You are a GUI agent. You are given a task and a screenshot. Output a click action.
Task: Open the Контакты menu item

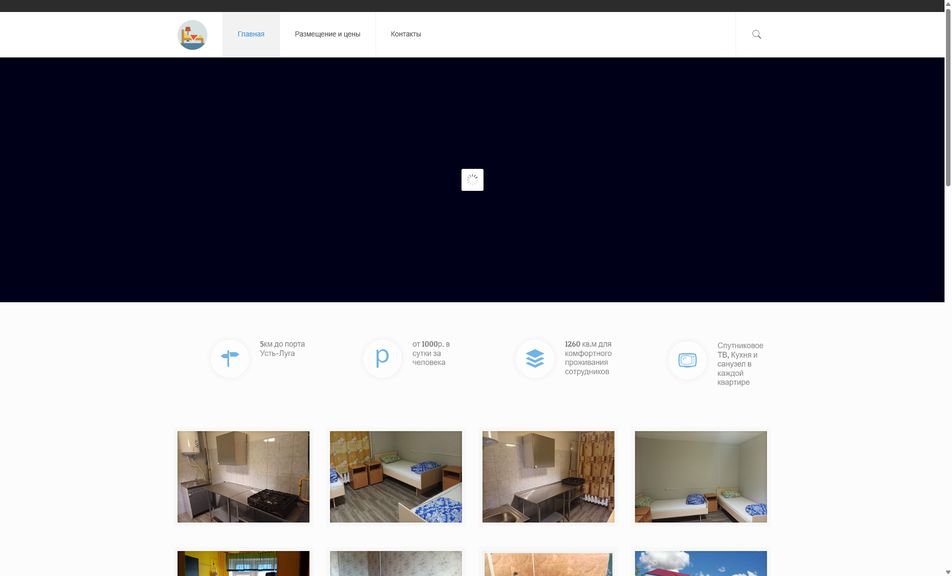coord(406,34)
